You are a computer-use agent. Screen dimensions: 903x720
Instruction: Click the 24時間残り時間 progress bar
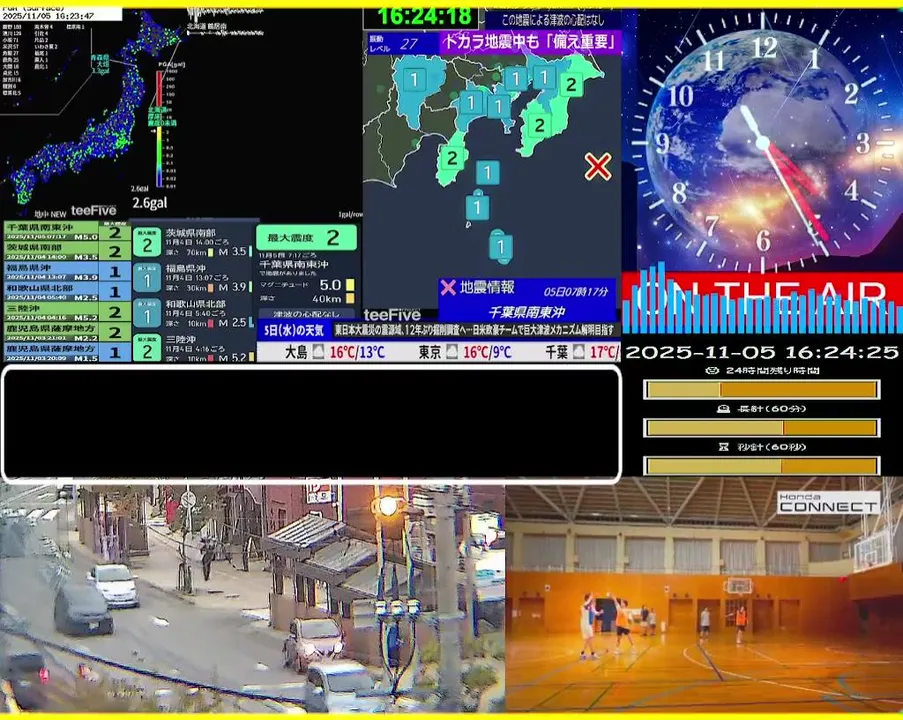coord(761,390)
